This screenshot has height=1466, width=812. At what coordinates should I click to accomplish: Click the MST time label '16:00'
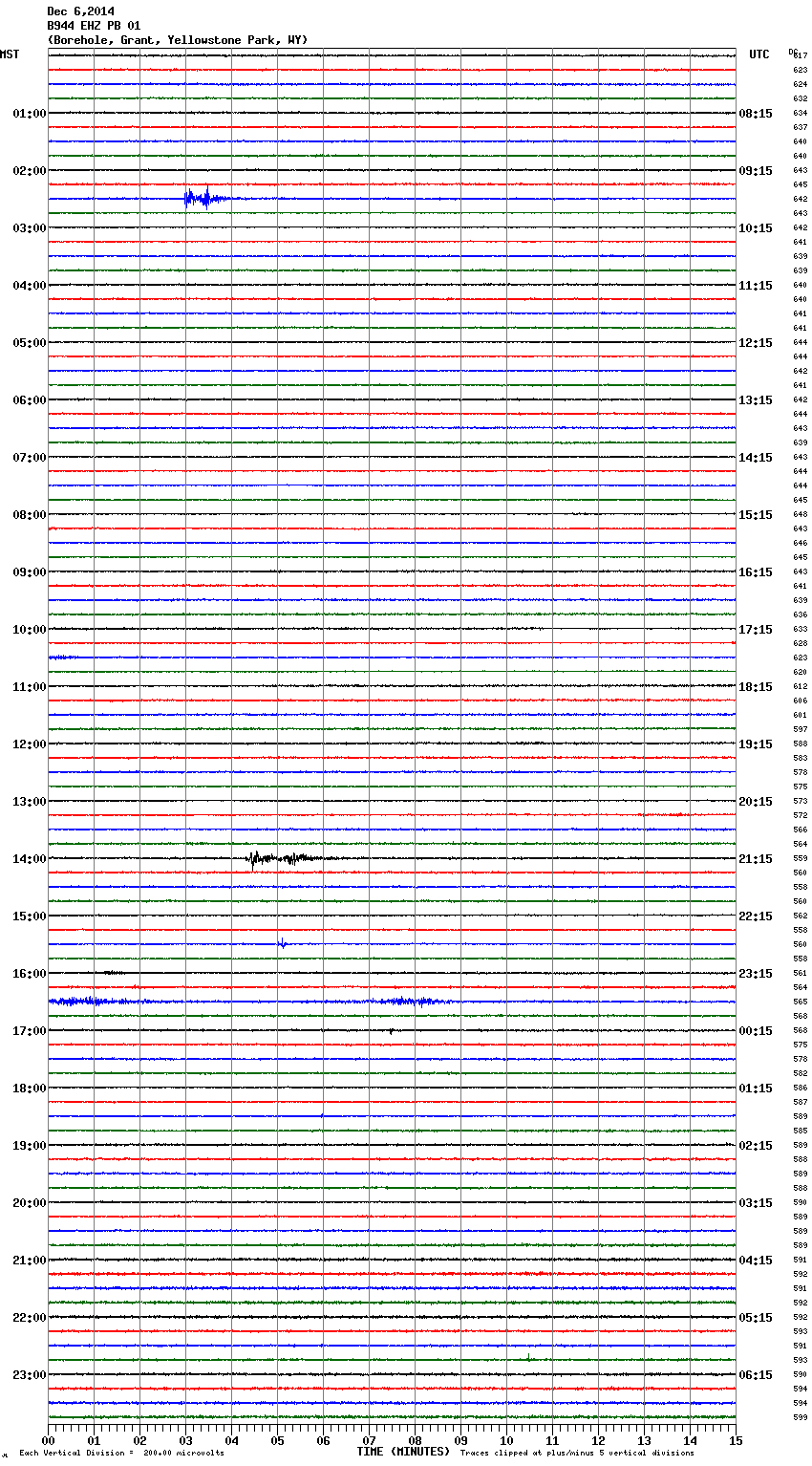click(30, 974)
